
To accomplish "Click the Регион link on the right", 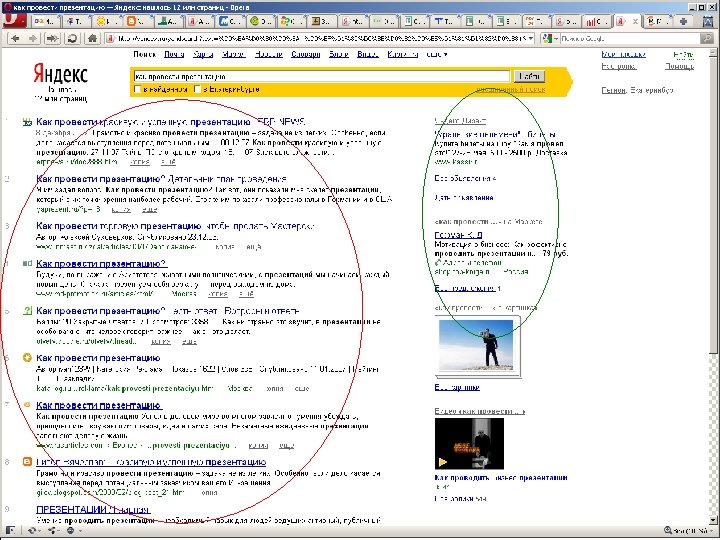I will coord(613,90).
